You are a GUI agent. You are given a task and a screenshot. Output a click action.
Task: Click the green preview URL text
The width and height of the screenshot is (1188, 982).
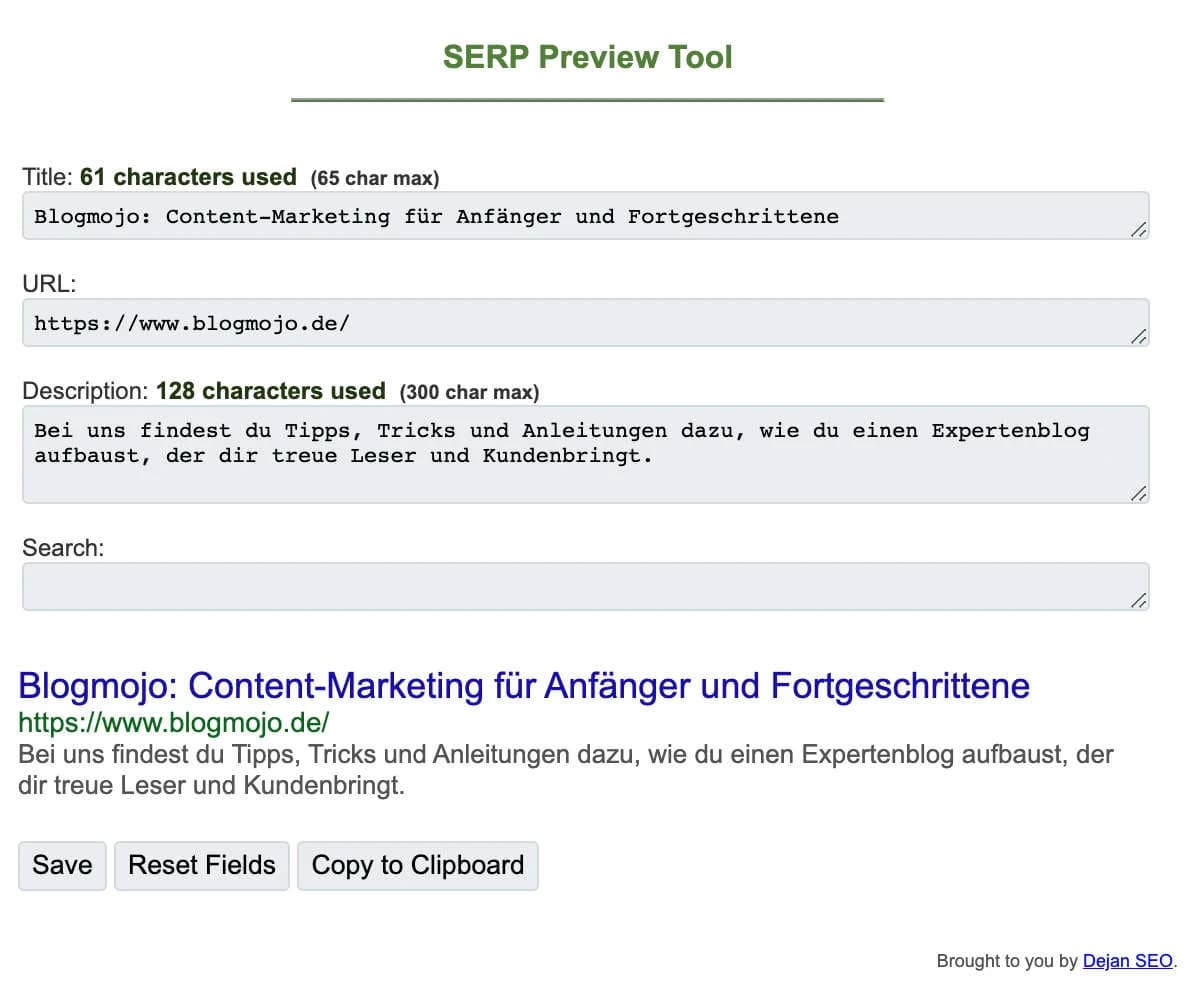[173, 722]
